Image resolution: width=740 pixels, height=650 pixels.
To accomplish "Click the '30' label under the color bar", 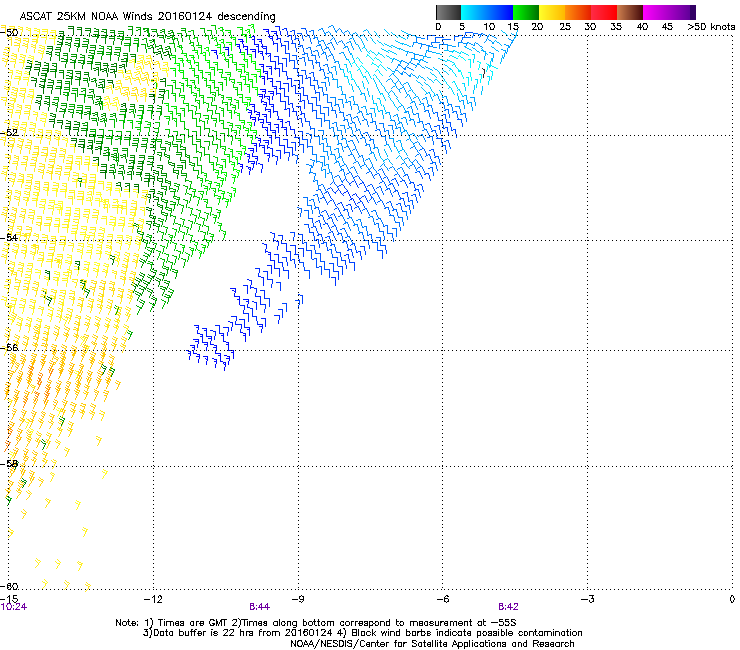I will 590,27.
